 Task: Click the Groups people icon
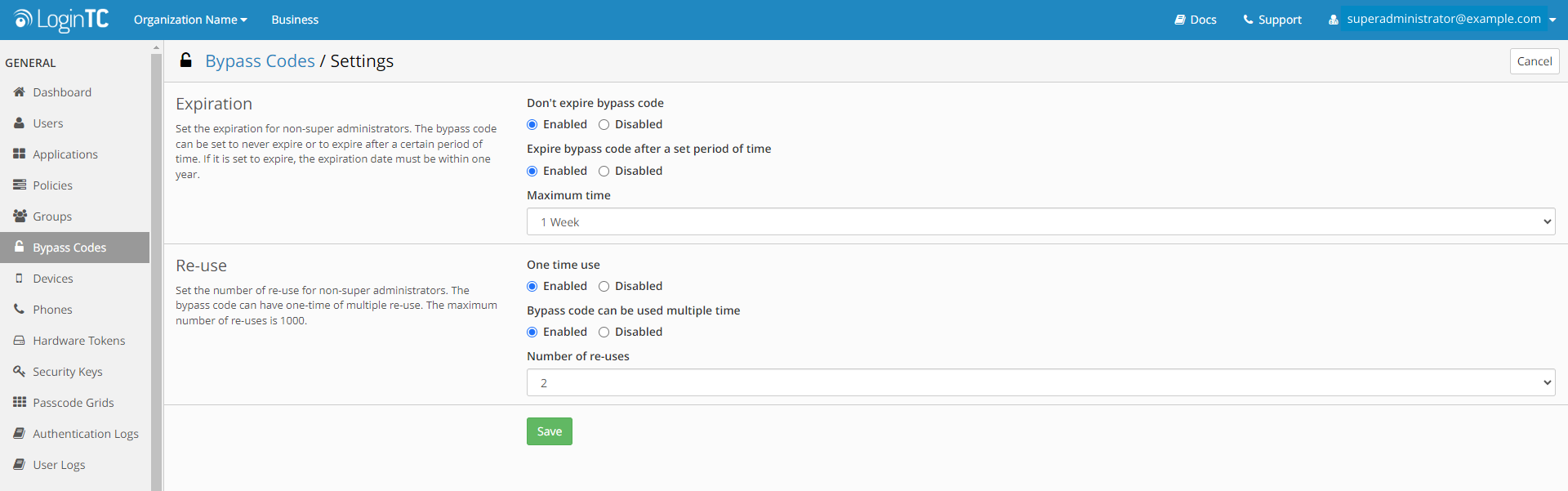20,216
